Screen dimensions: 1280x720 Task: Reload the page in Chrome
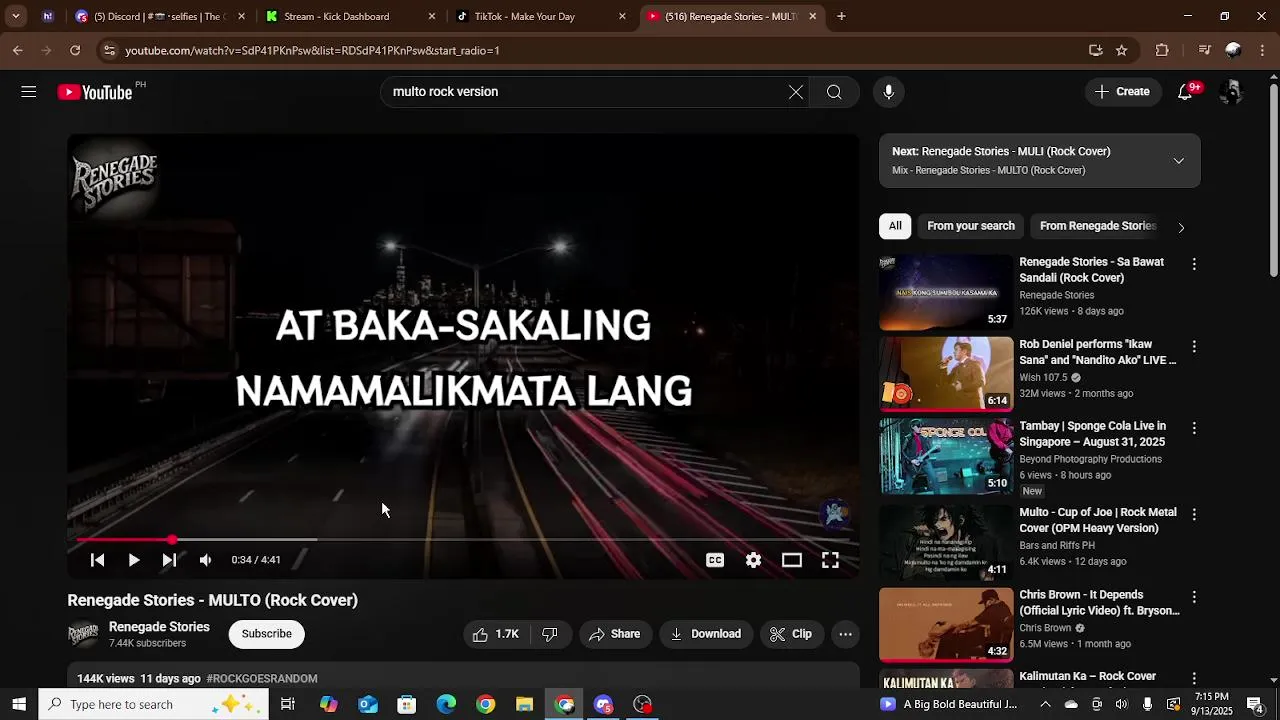click(75, 50)
